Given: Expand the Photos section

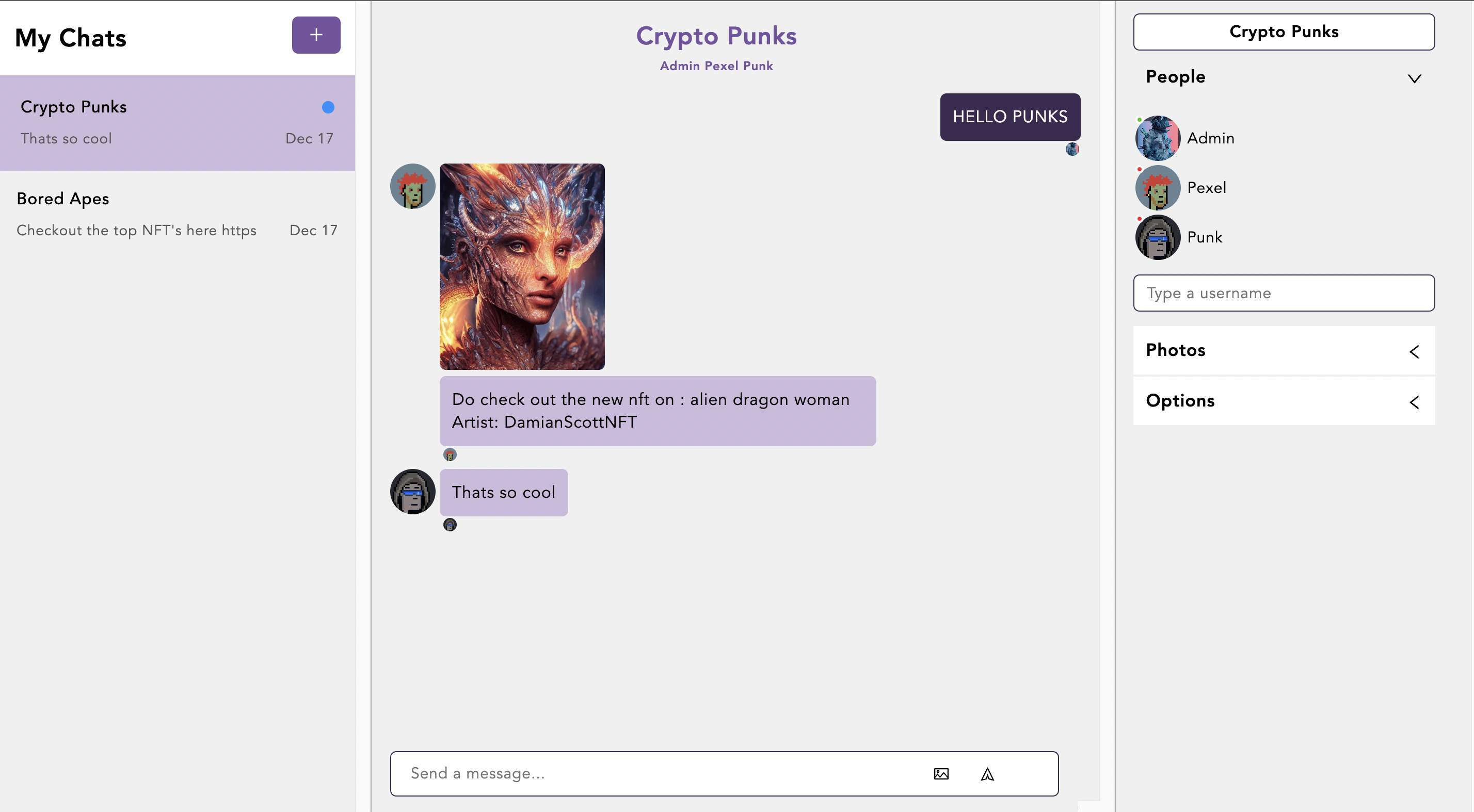Looking at the screenshot, I should coord(1284,350).
